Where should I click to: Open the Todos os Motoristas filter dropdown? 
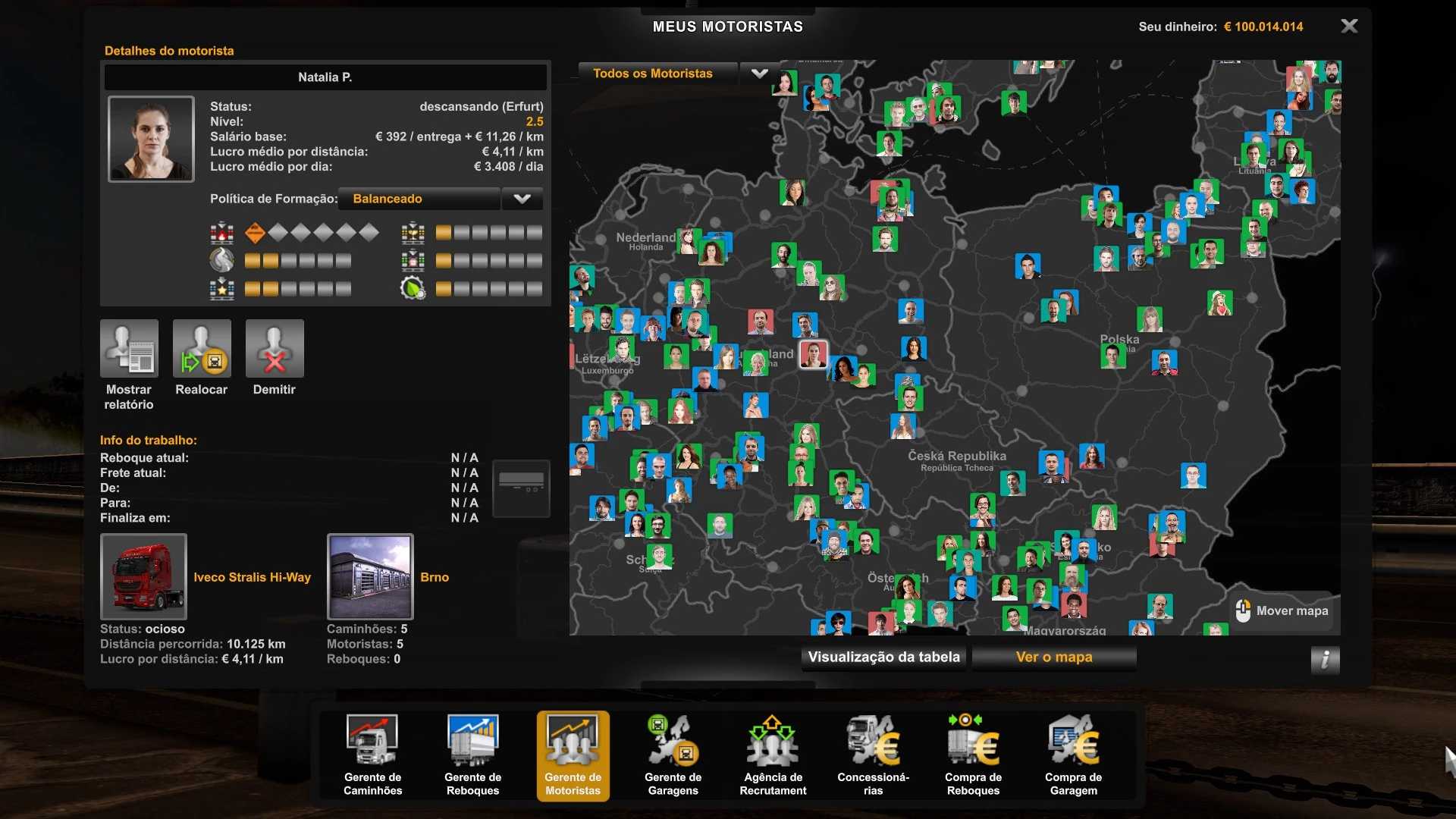click(758, 74)
